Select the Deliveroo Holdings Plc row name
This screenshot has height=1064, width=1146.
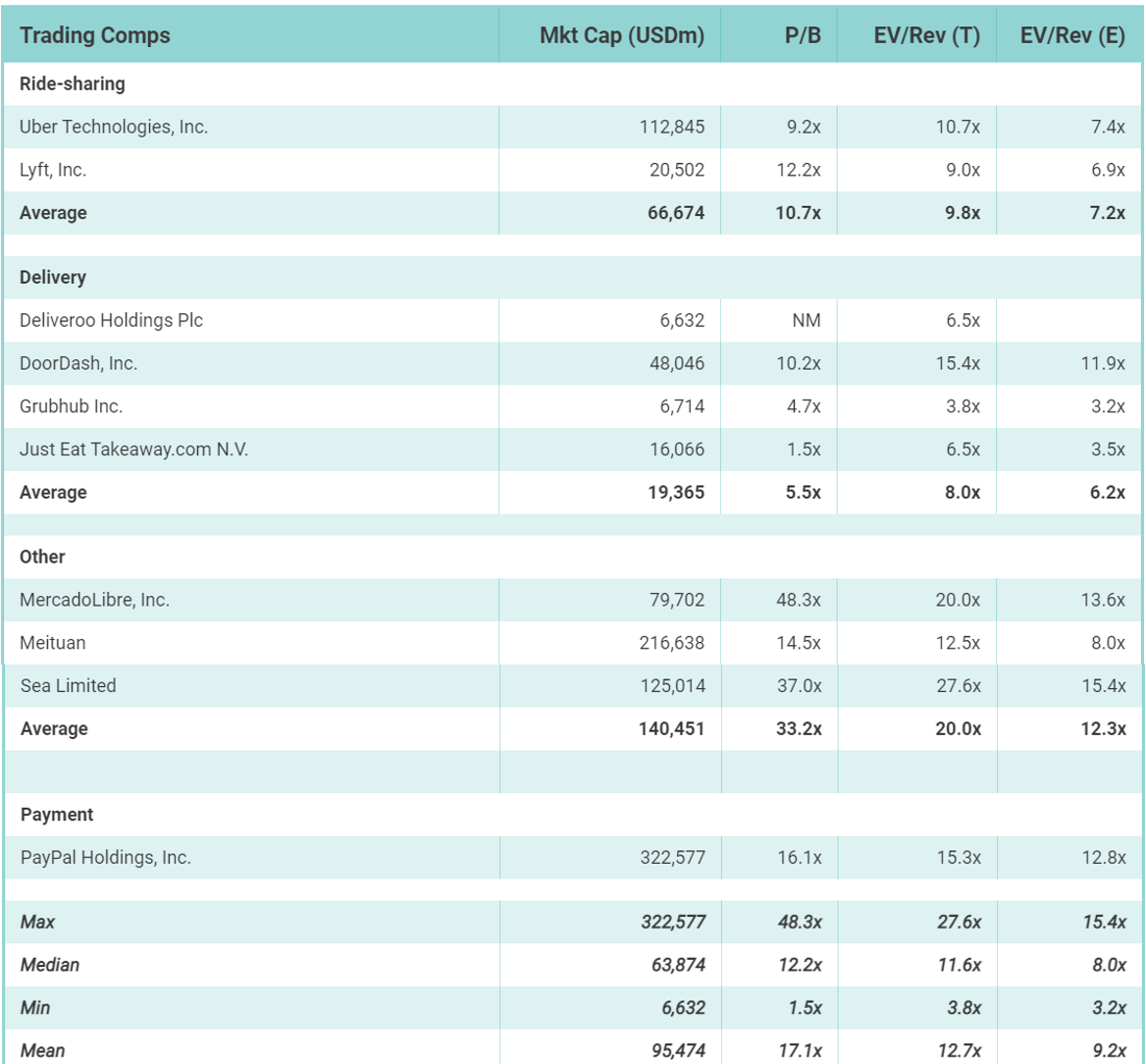(x=111, y=320)
